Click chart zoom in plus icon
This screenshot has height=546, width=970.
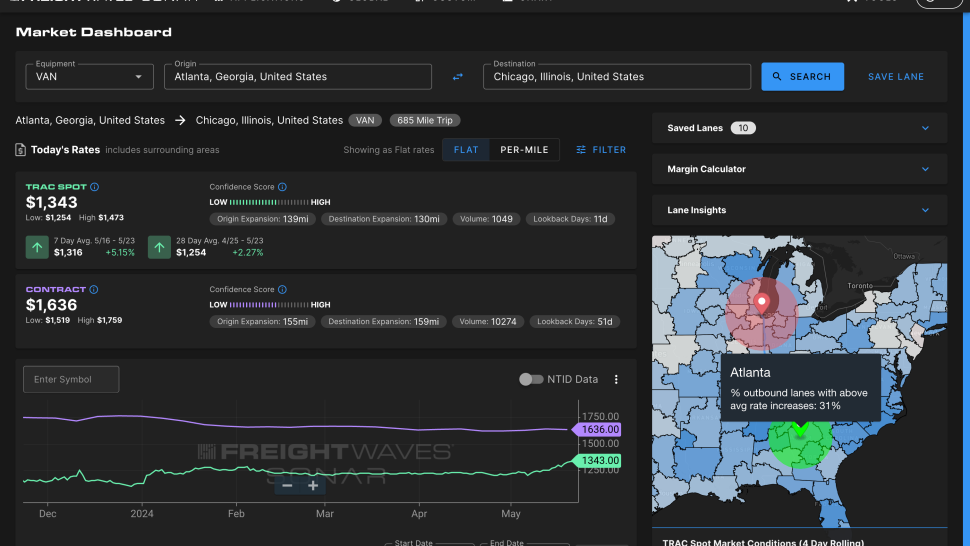pos(313,485)
